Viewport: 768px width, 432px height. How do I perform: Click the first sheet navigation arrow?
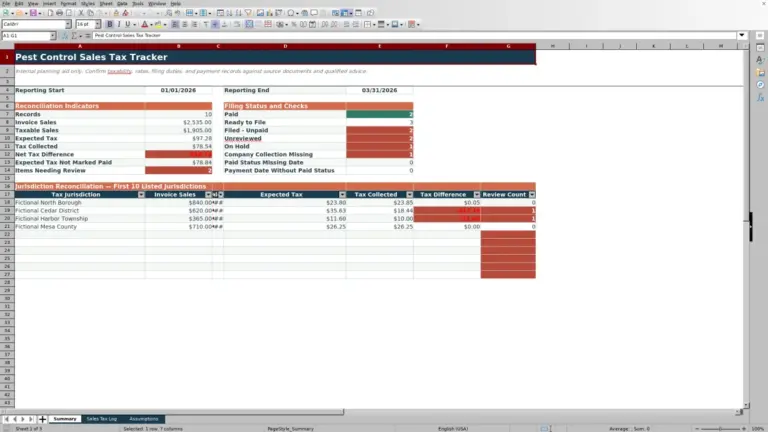click(6, 419)
